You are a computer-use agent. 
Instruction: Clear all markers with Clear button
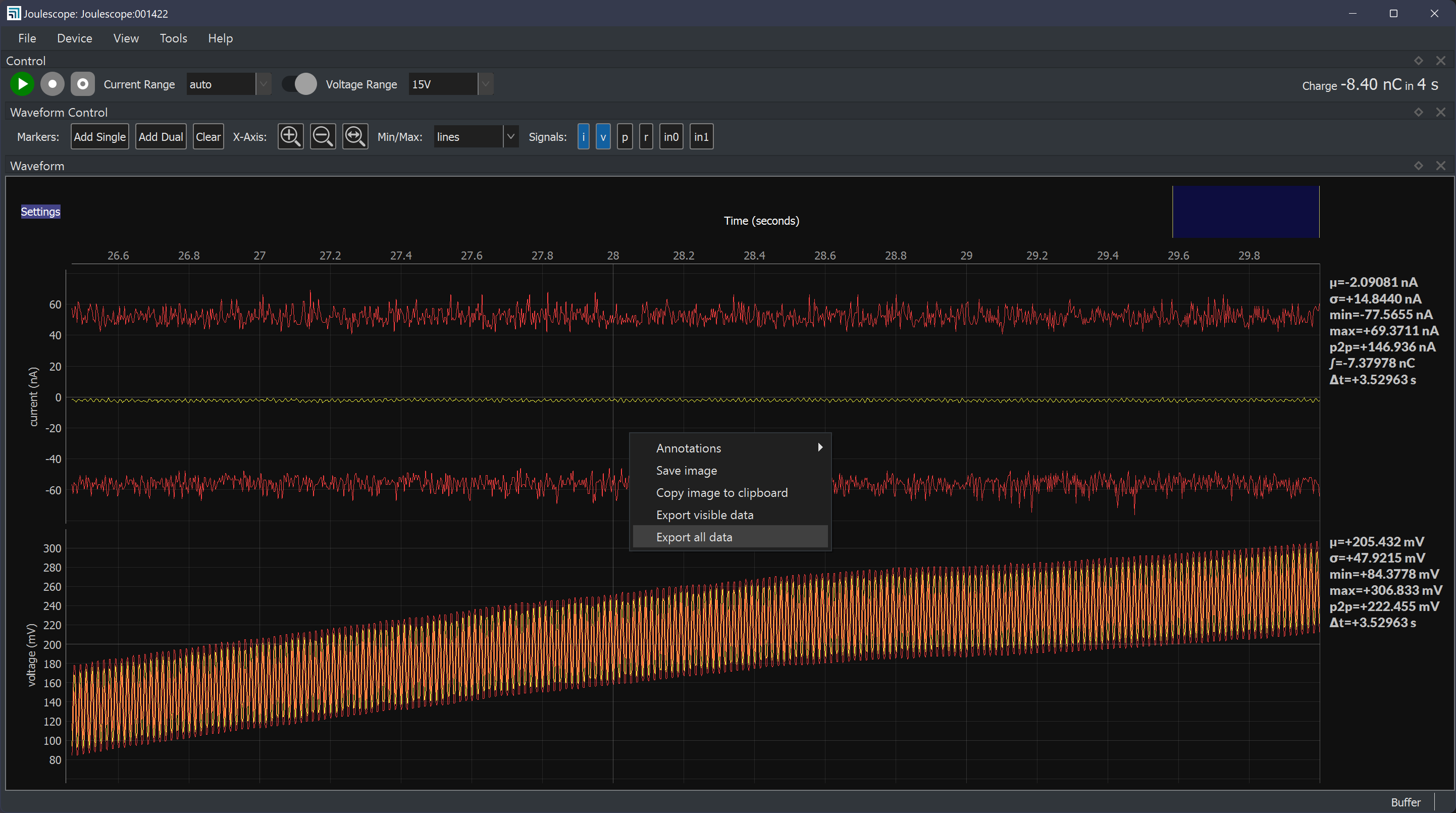208,136
